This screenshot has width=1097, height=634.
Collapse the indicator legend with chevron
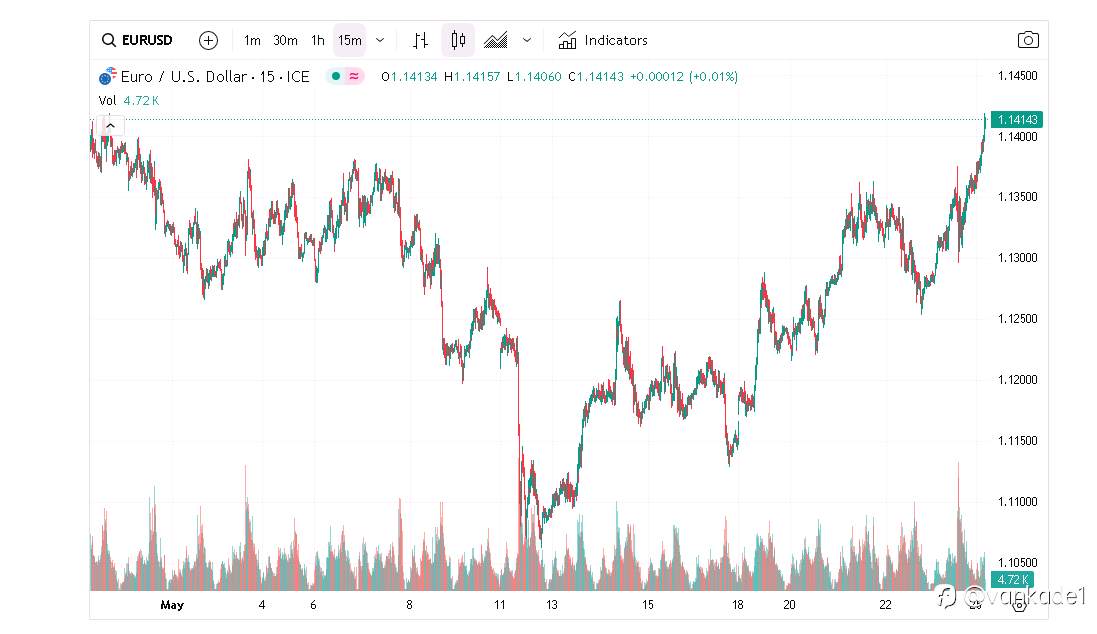pyautogui.click(x=111, y=126)
